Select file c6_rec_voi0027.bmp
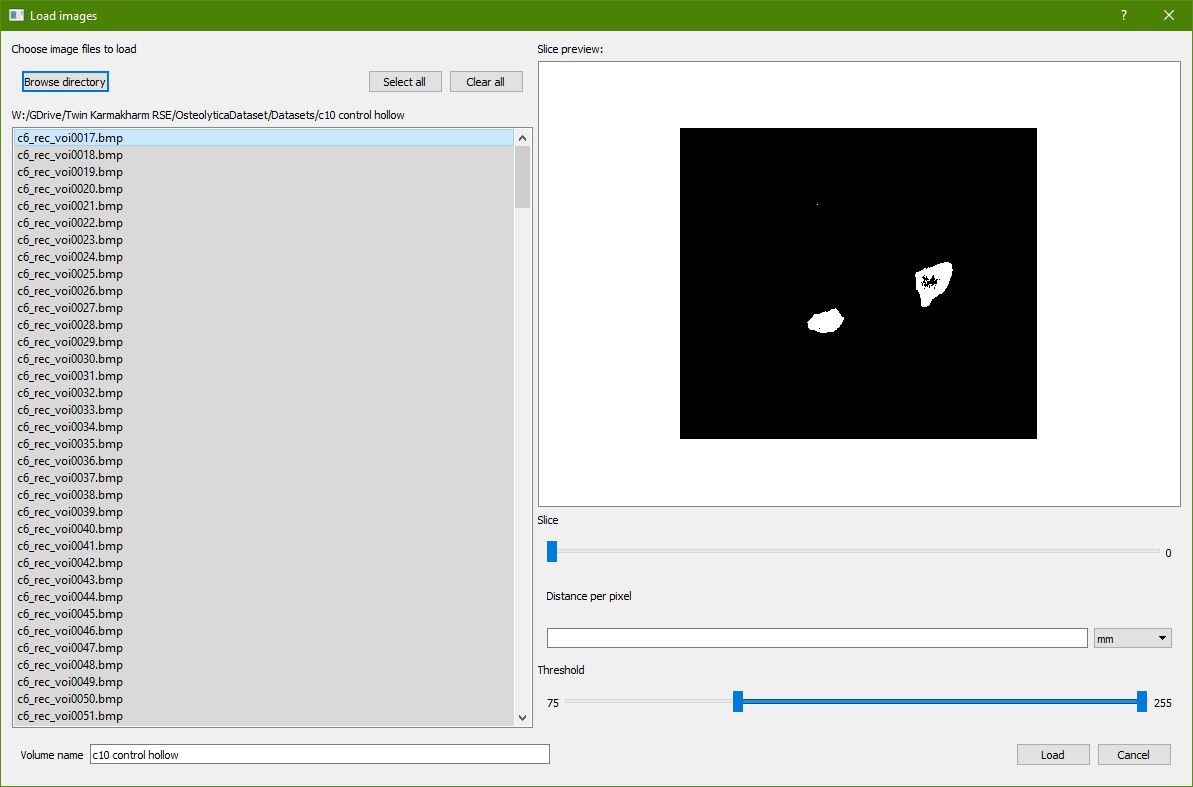 [263, 307]
